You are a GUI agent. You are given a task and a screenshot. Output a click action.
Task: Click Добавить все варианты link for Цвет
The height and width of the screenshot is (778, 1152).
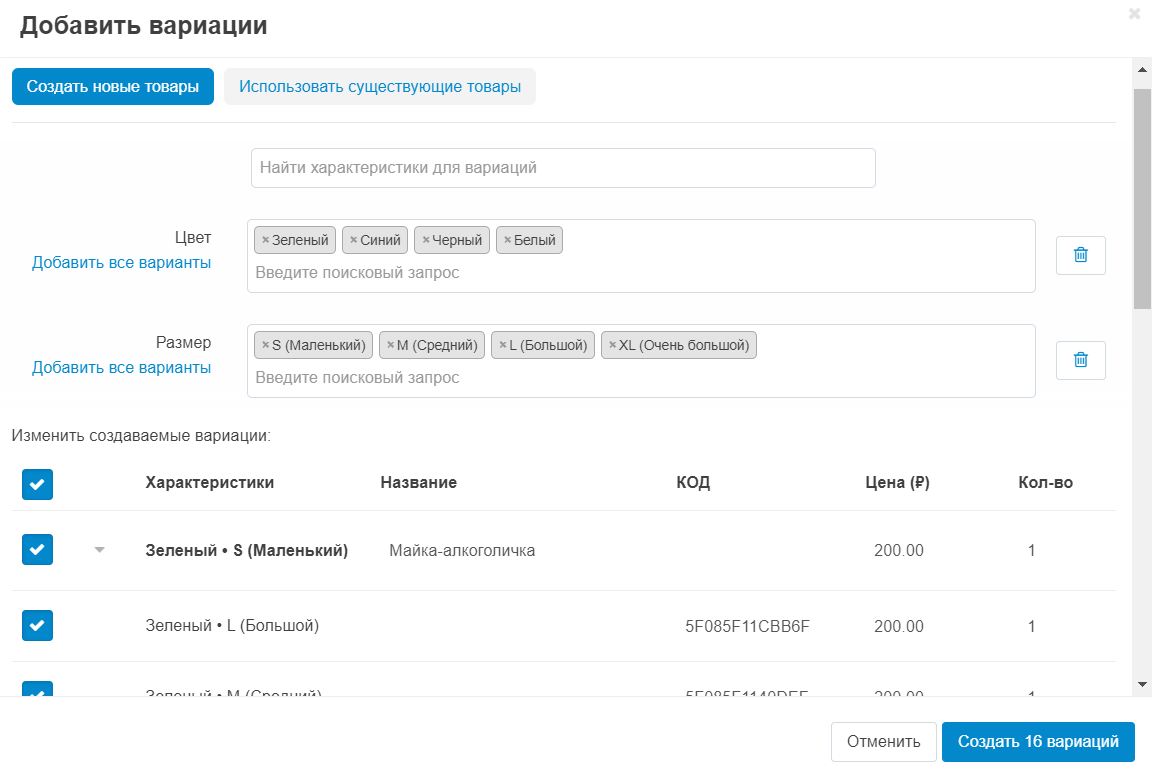[x=121, y=262]
